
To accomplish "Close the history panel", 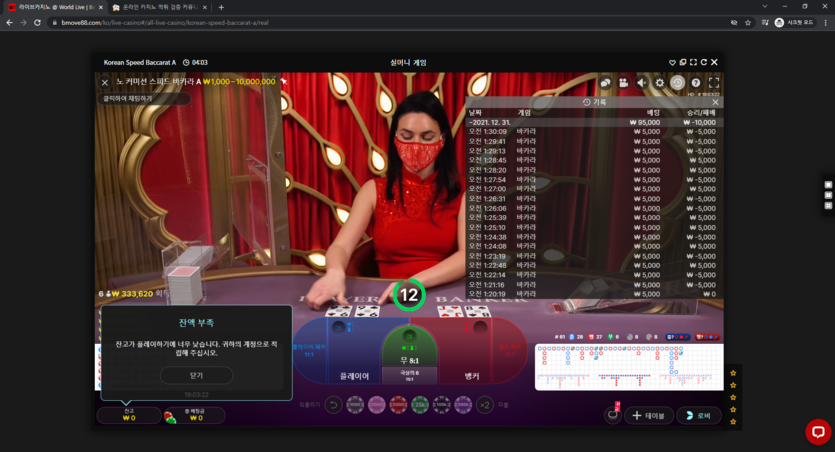I will coord(715,102).
